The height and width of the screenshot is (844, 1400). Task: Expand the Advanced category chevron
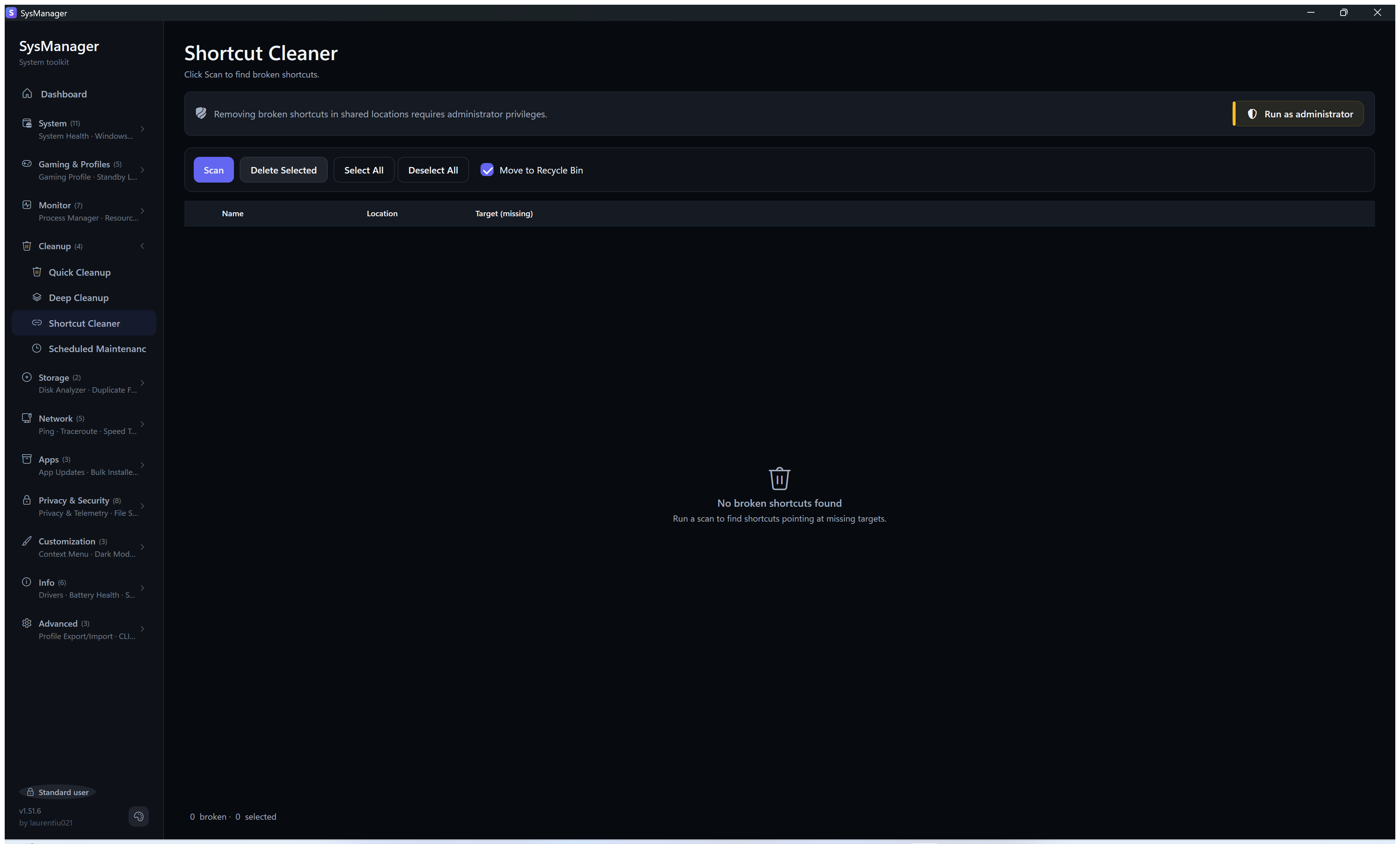pyautogui.click(x=142, y=629)
